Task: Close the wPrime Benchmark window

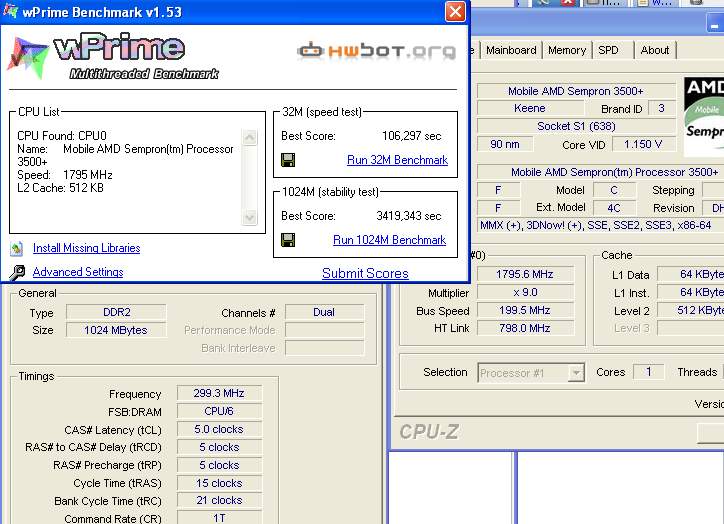Action: 455,12
